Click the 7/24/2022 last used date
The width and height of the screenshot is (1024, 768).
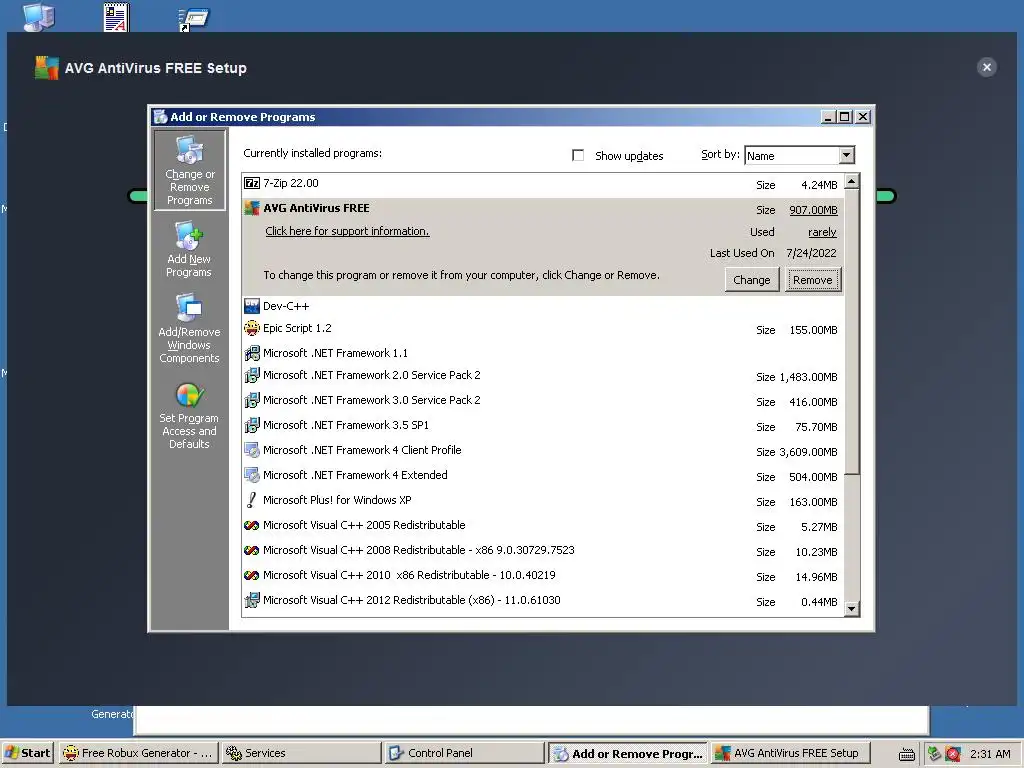(x=811, y=253)
